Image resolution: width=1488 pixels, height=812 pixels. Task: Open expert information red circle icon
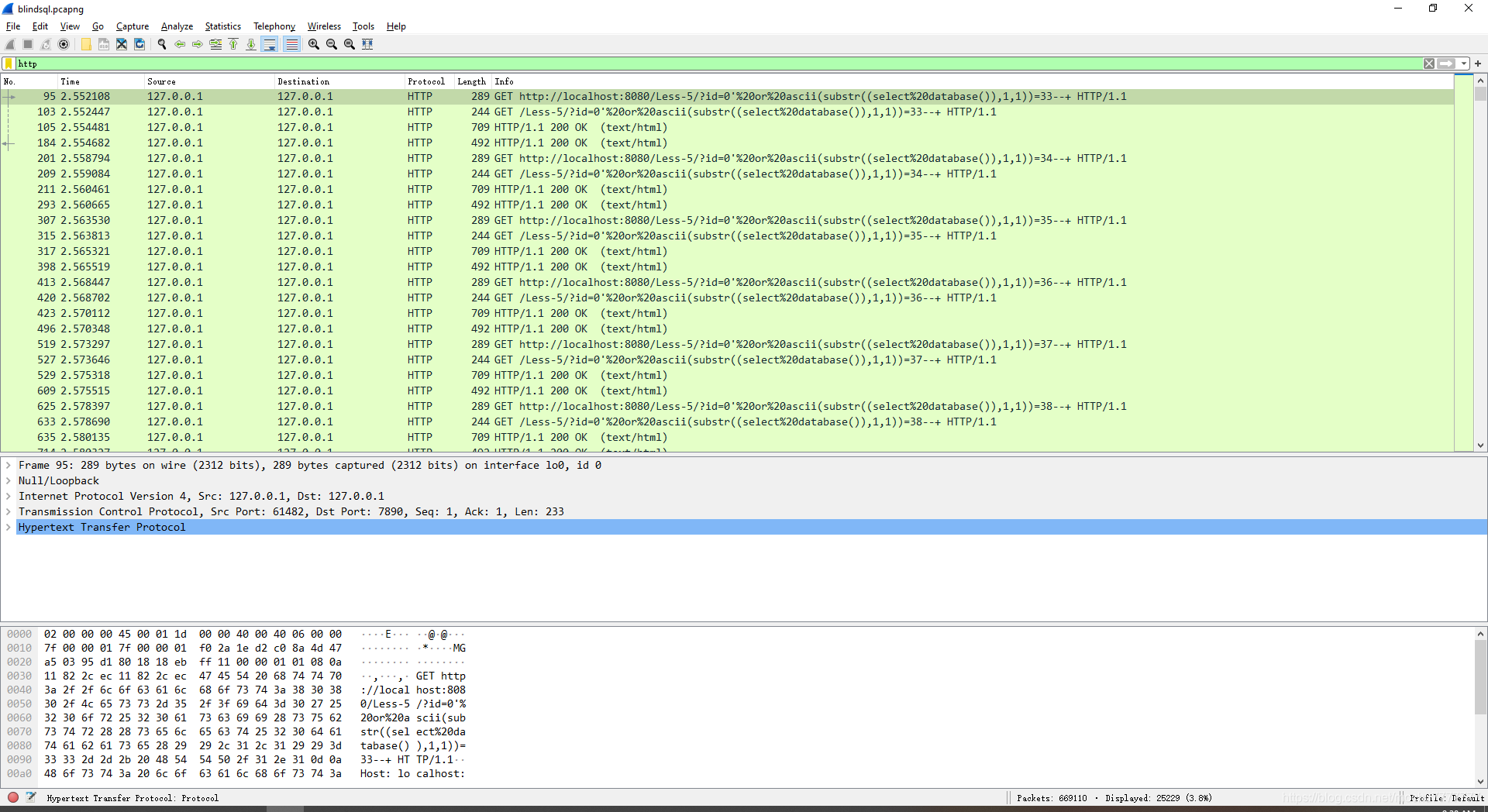pos(13,797)
